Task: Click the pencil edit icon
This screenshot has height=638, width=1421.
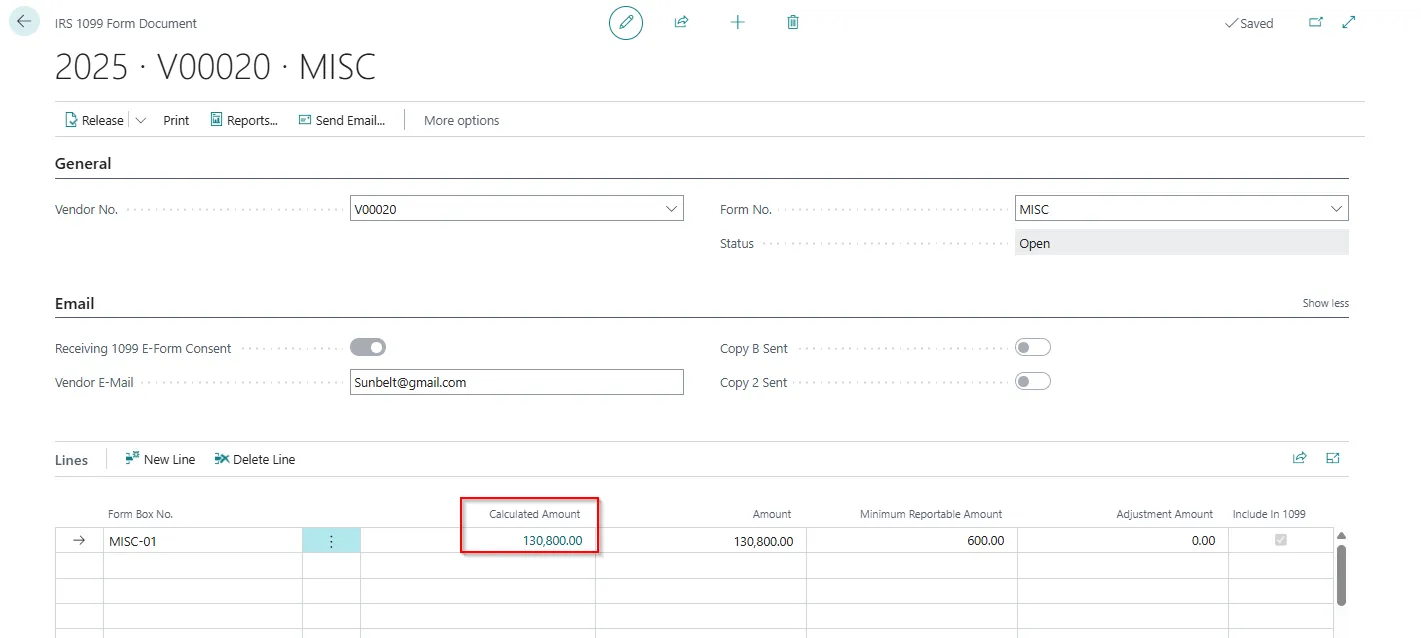Action: click(x=626, y=22)
